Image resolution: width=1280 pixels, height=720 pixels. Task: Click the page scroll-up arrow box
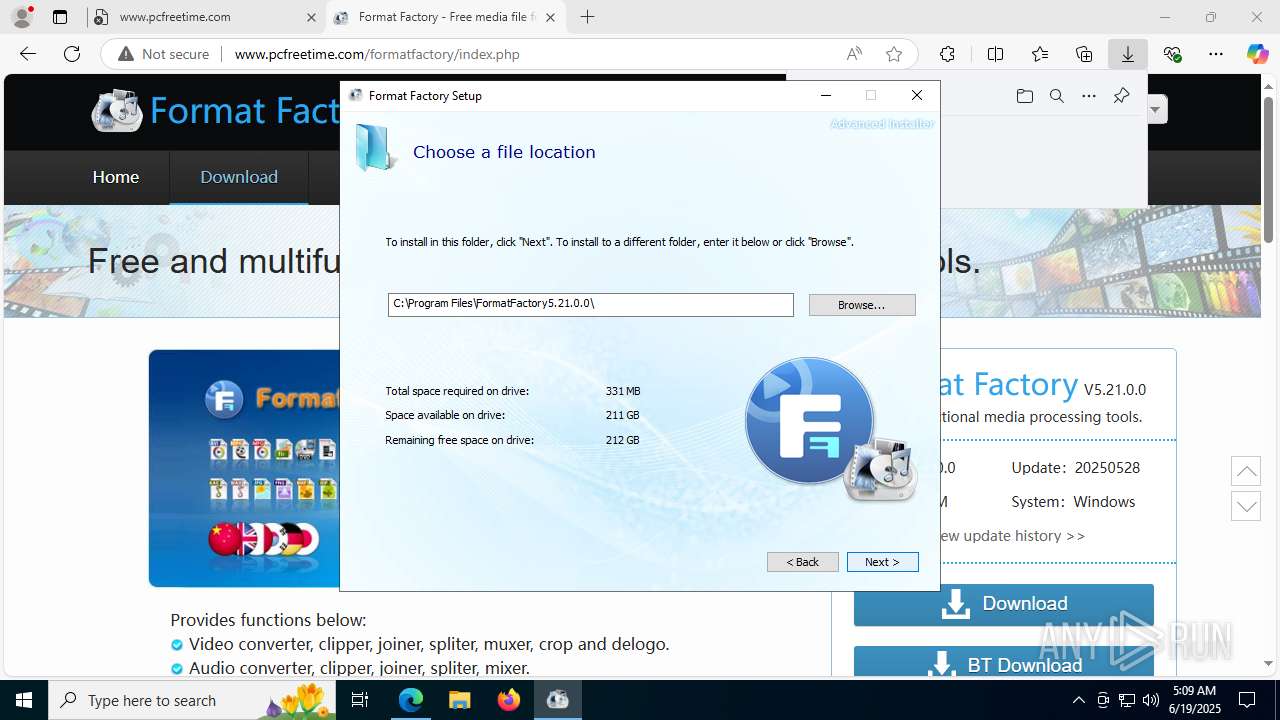point(1246,471)
